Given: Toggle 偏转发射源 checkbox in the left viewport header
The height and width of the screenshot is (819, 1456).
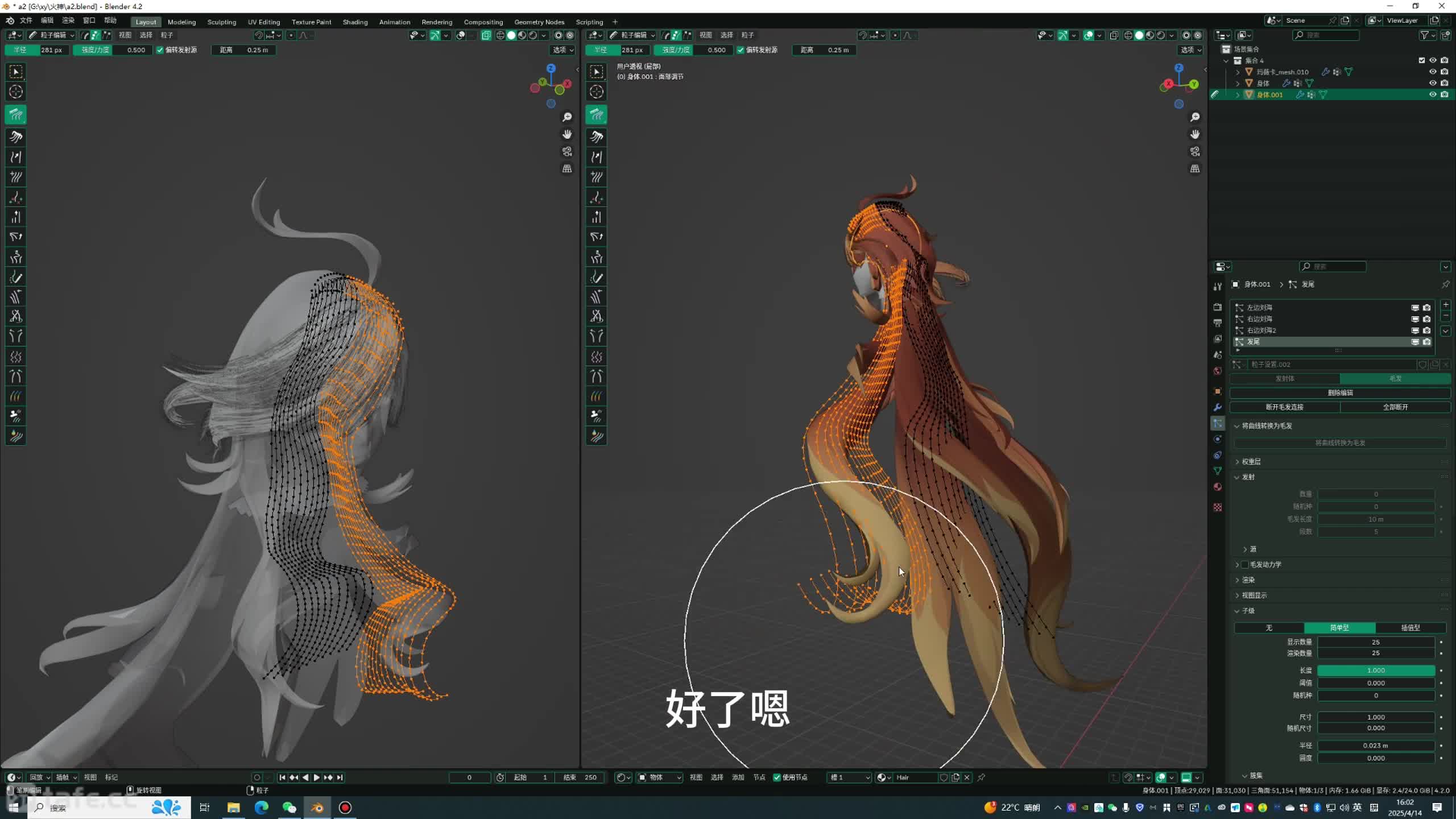Looking at the screenshot, I should pos(160,50).
